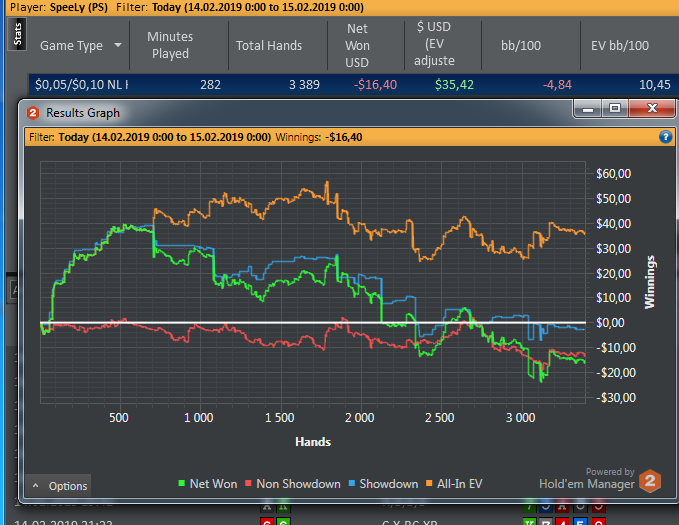The width and height of the screenshot is (679, 525).
Task: Click the Hold'em Manager 2 hexagon logo
Action: [x=650, y=481]
